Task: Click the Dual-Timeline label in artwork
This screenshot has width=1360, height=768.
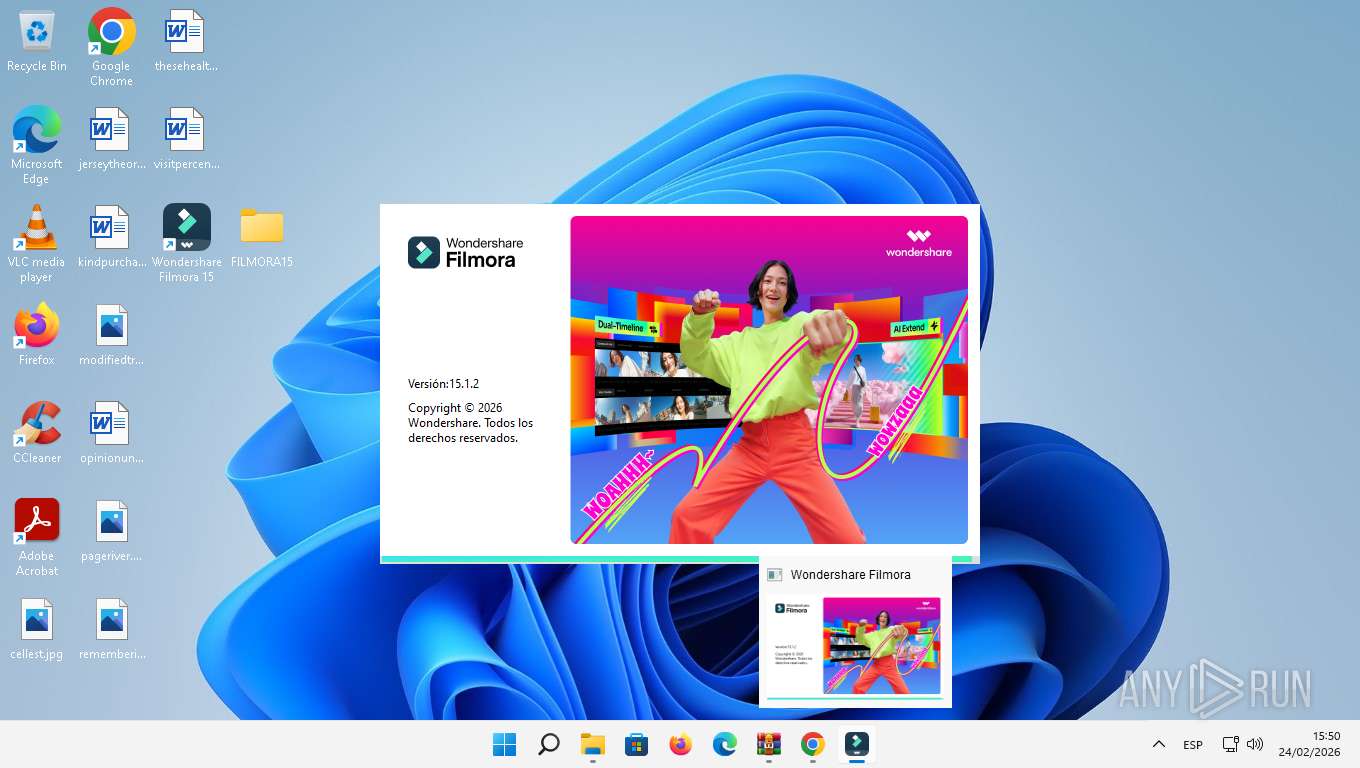Action: coord(628,327)
